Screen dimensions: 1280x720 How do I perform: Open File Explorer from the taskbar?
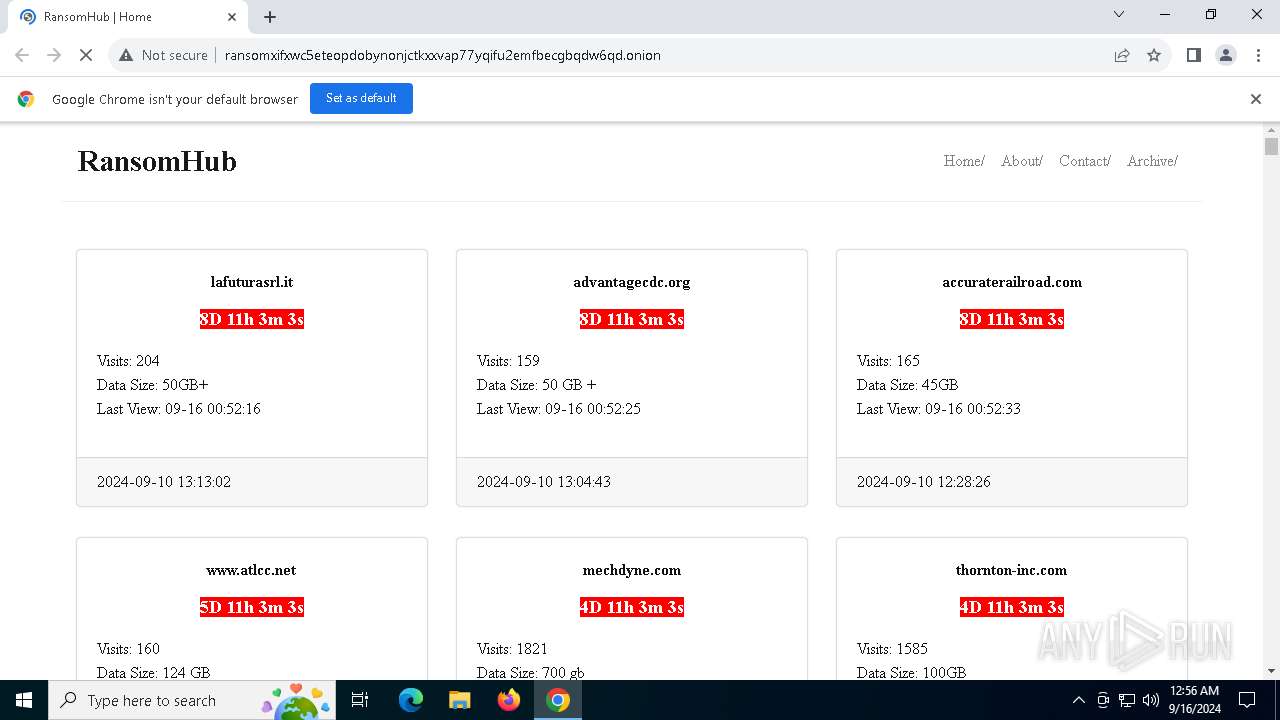point(459,700)
